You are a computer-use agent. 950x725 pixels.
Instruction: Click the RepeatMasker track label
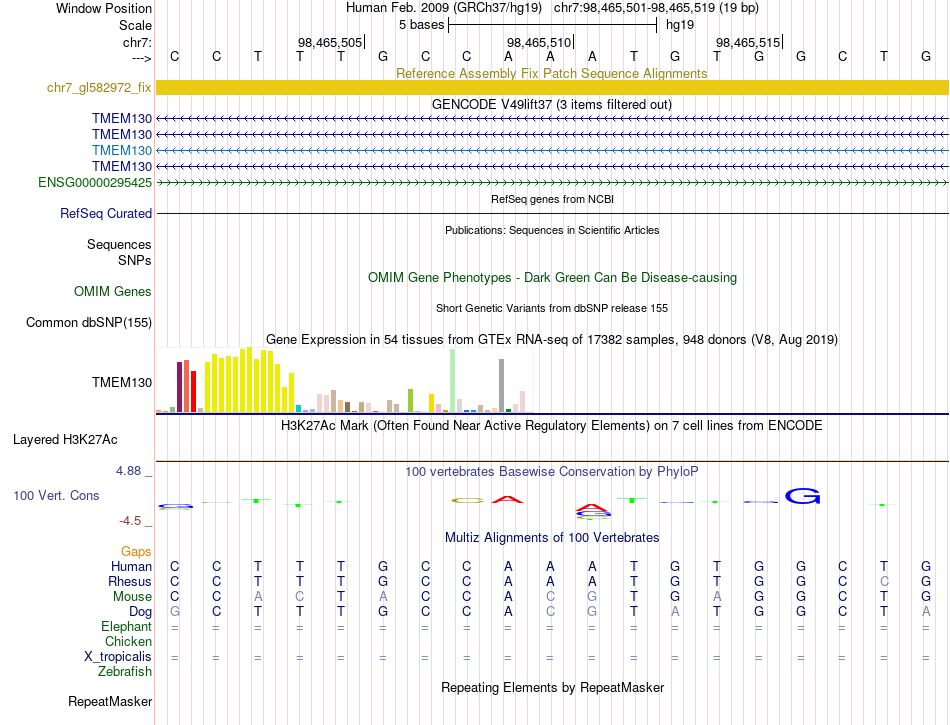point(110,701)
